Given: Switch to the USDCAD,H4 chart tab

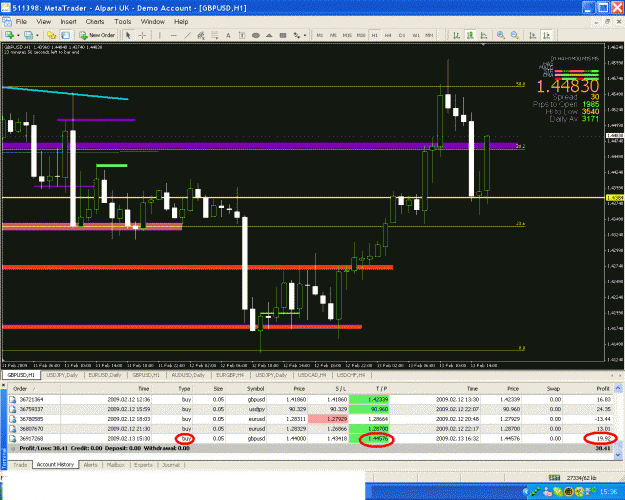Looking at the screenshot, I should click(312, 375).
